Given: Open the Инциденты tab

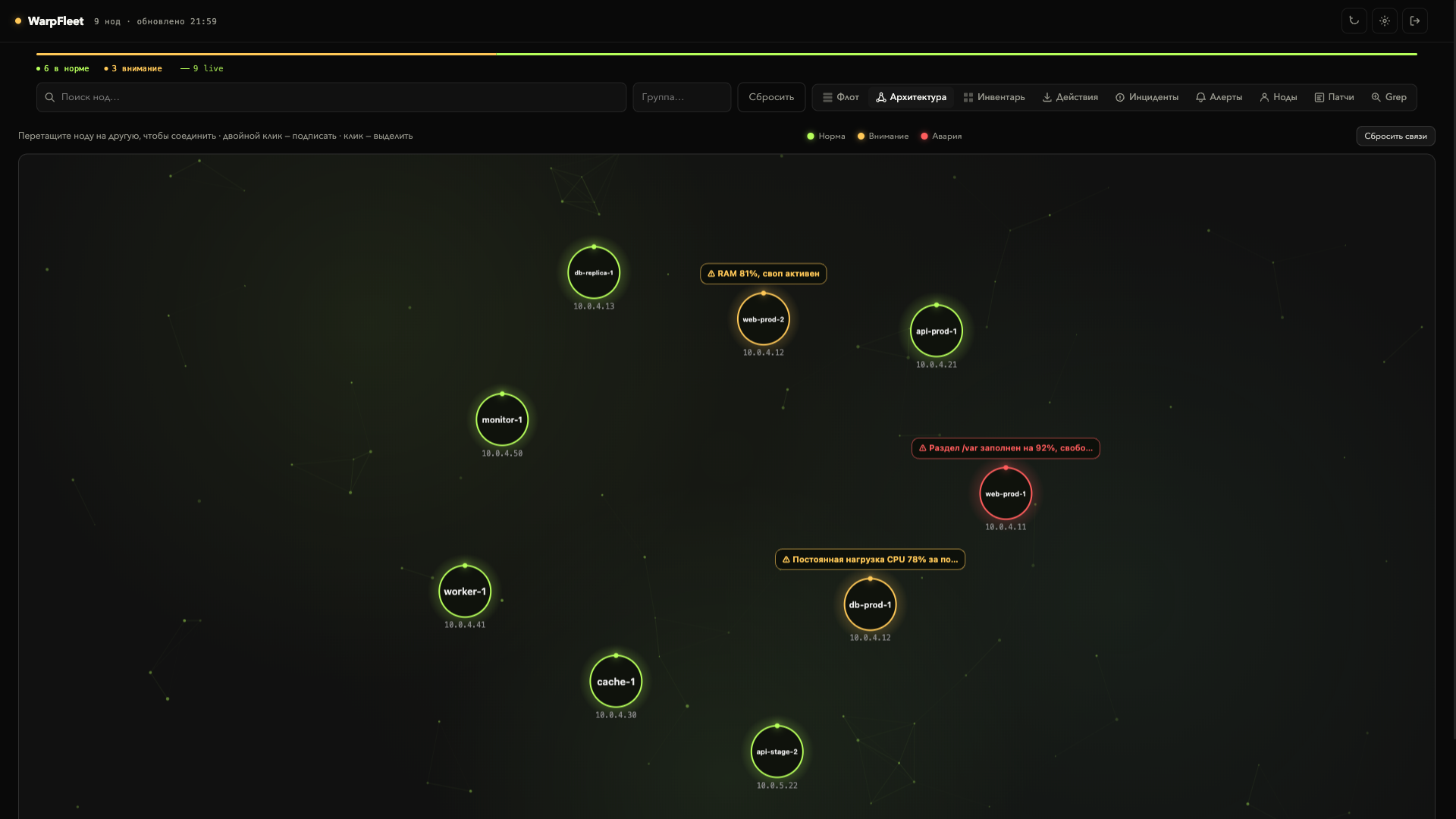Looking at the screenshot, I should coord(1147,97).
